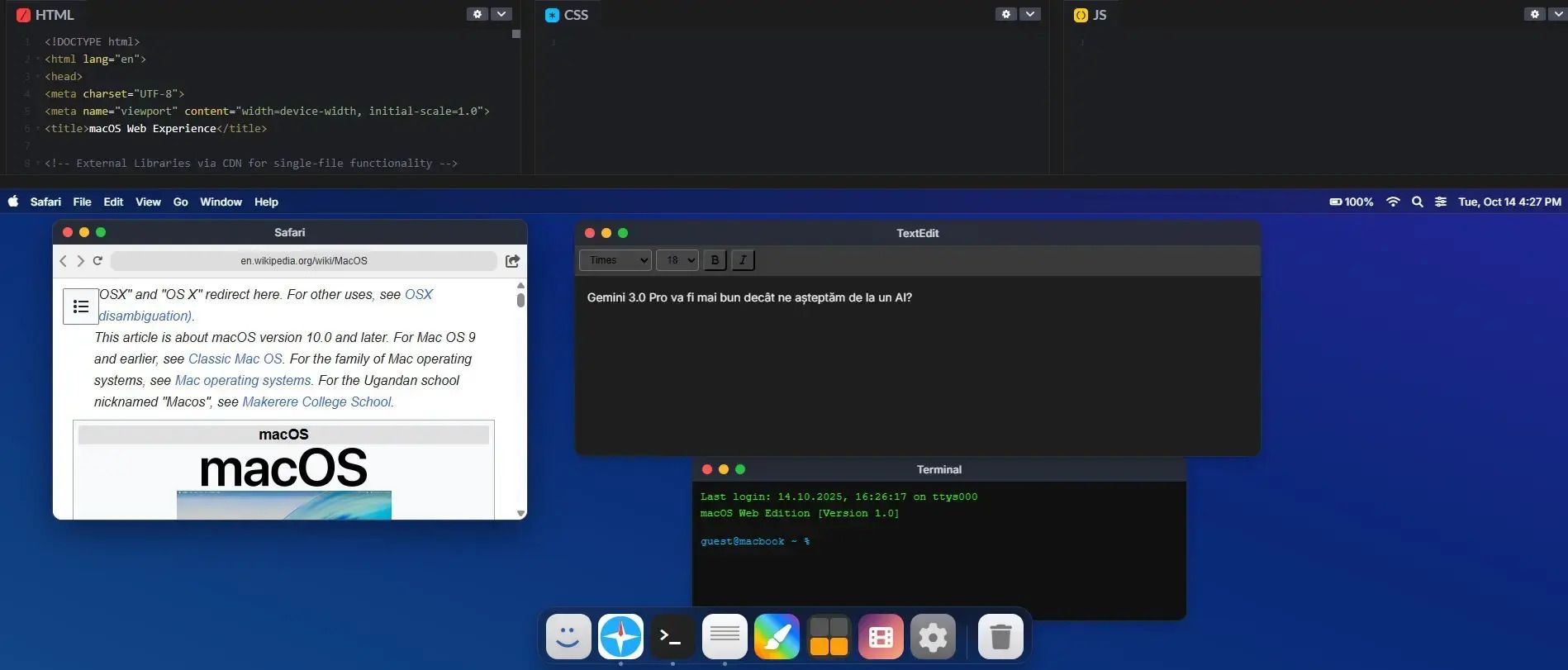Open the Wikipedia table of contents icon
The width and height of the screenshot is (1568, 670).
(x=81, y=306)
